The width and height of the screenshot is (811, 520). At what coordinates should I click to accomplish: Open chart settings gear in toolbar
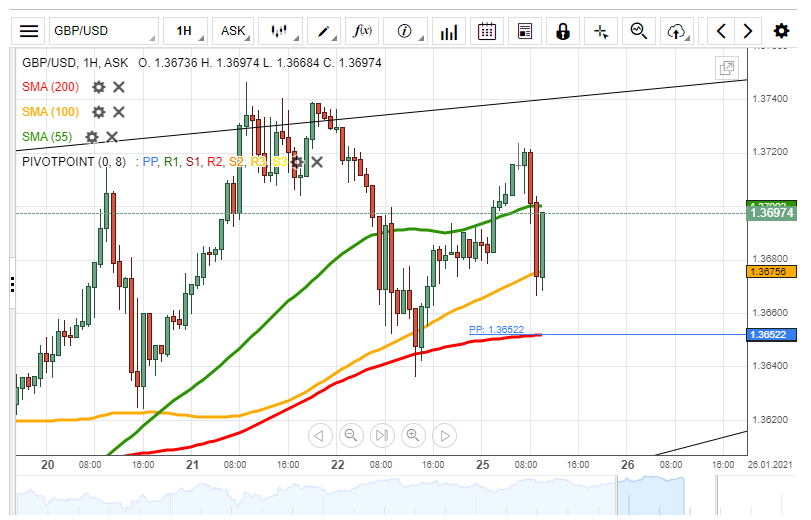(781, 31)
